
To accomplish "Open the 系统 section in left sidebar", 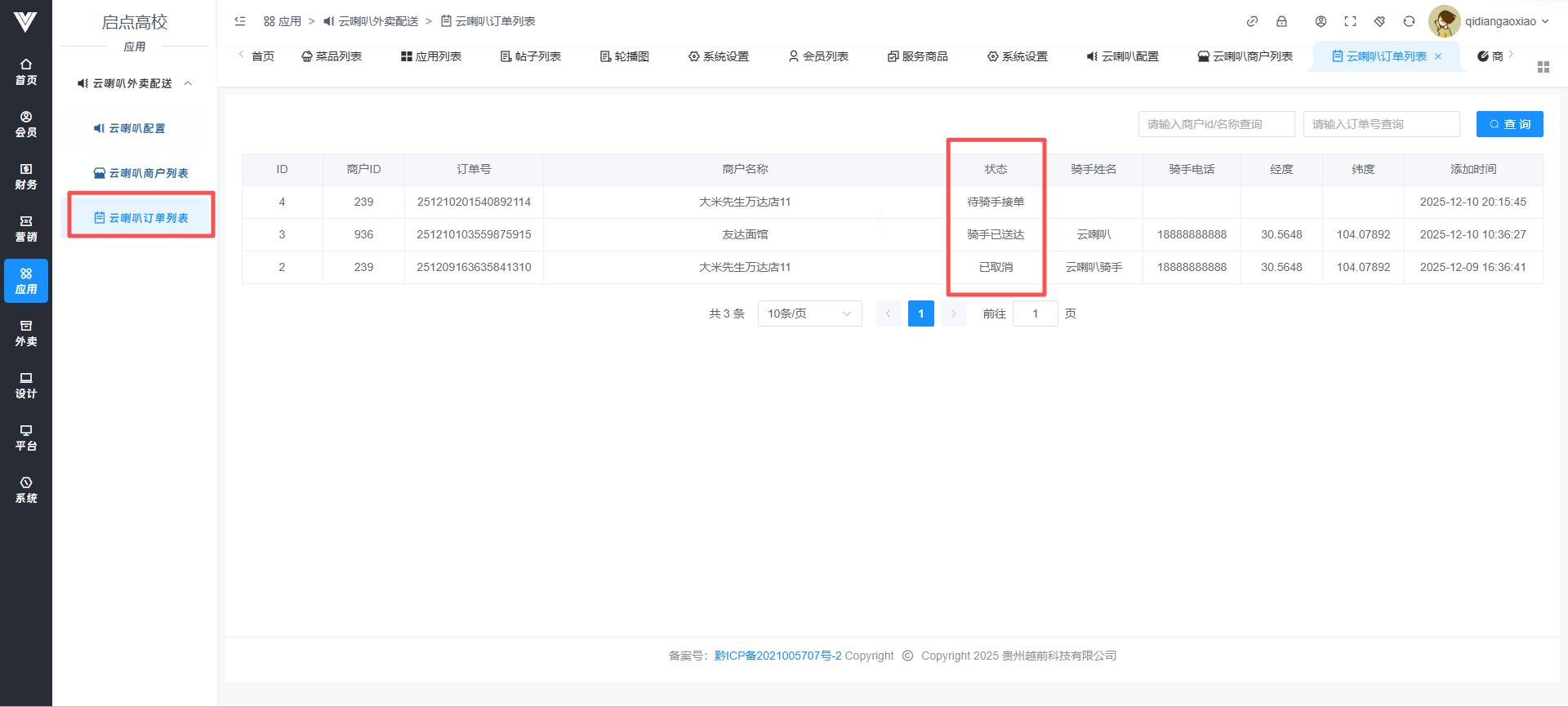I will [26, 490].
